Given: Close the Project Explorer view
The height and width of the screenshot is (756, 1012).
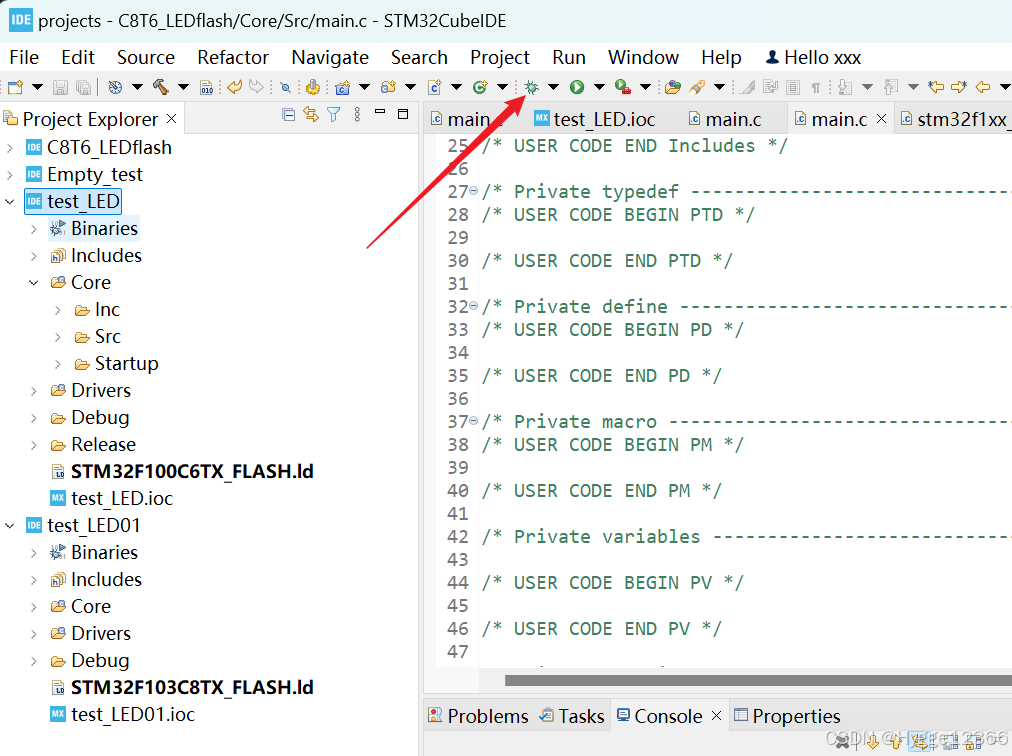Looking at the screenshot, I should (171, 119).
